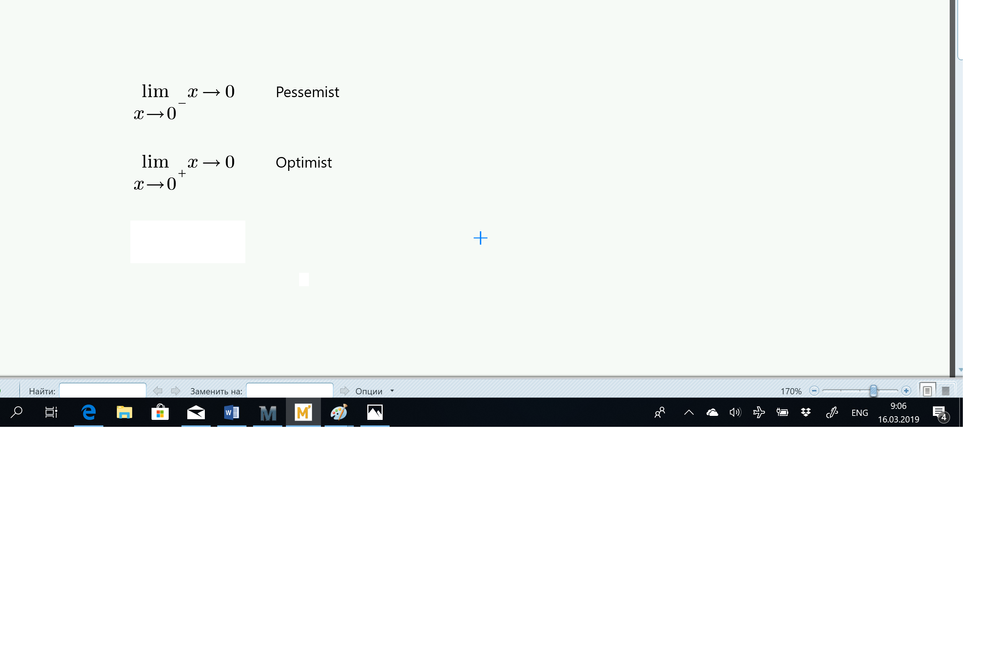Click the left-hand limit math expression
Viewport: 999px width, 666px height.
[184, 102]
